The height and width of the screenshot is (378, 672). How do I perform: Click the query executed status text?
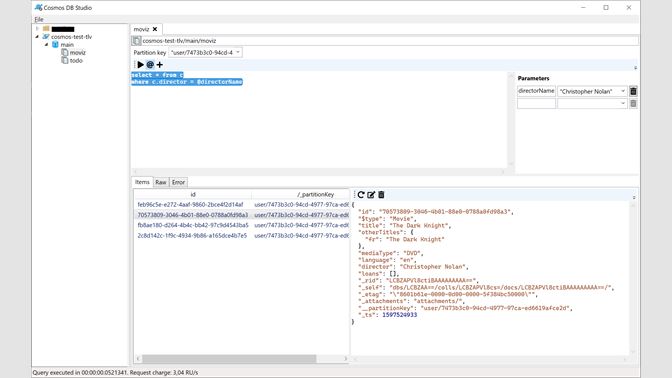click(x=115, y=373)
